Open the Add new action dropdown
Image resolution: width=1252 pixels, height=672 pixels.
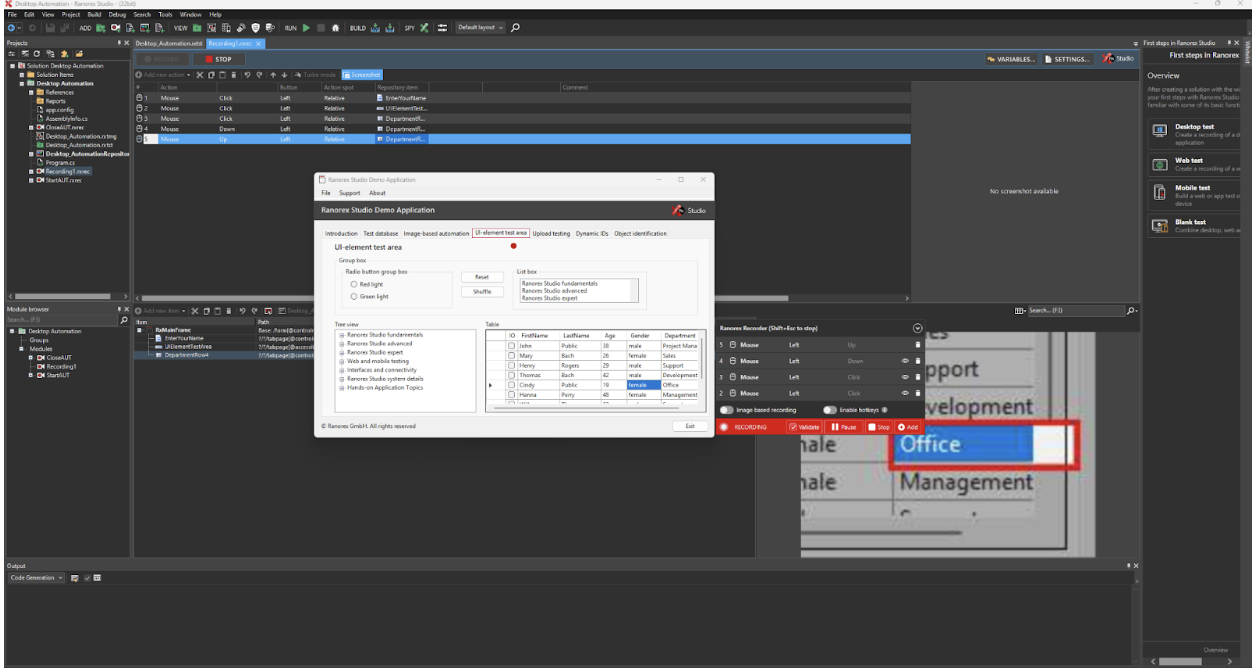(163, 75)
